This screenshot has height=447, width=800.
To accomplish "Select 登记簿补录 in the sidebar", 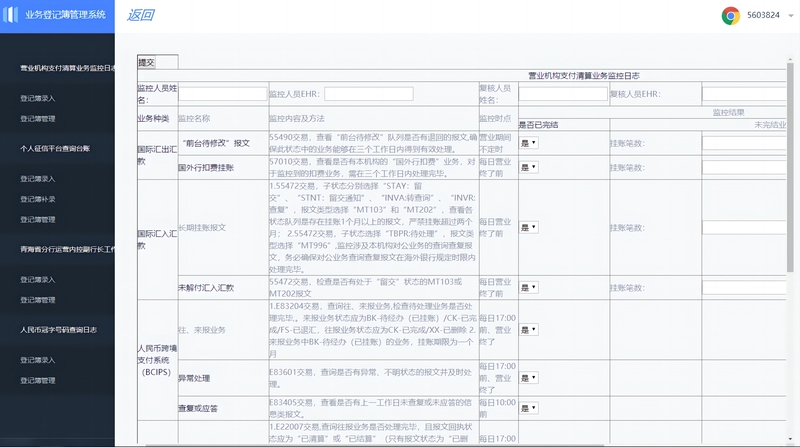I will coord(38,200).
